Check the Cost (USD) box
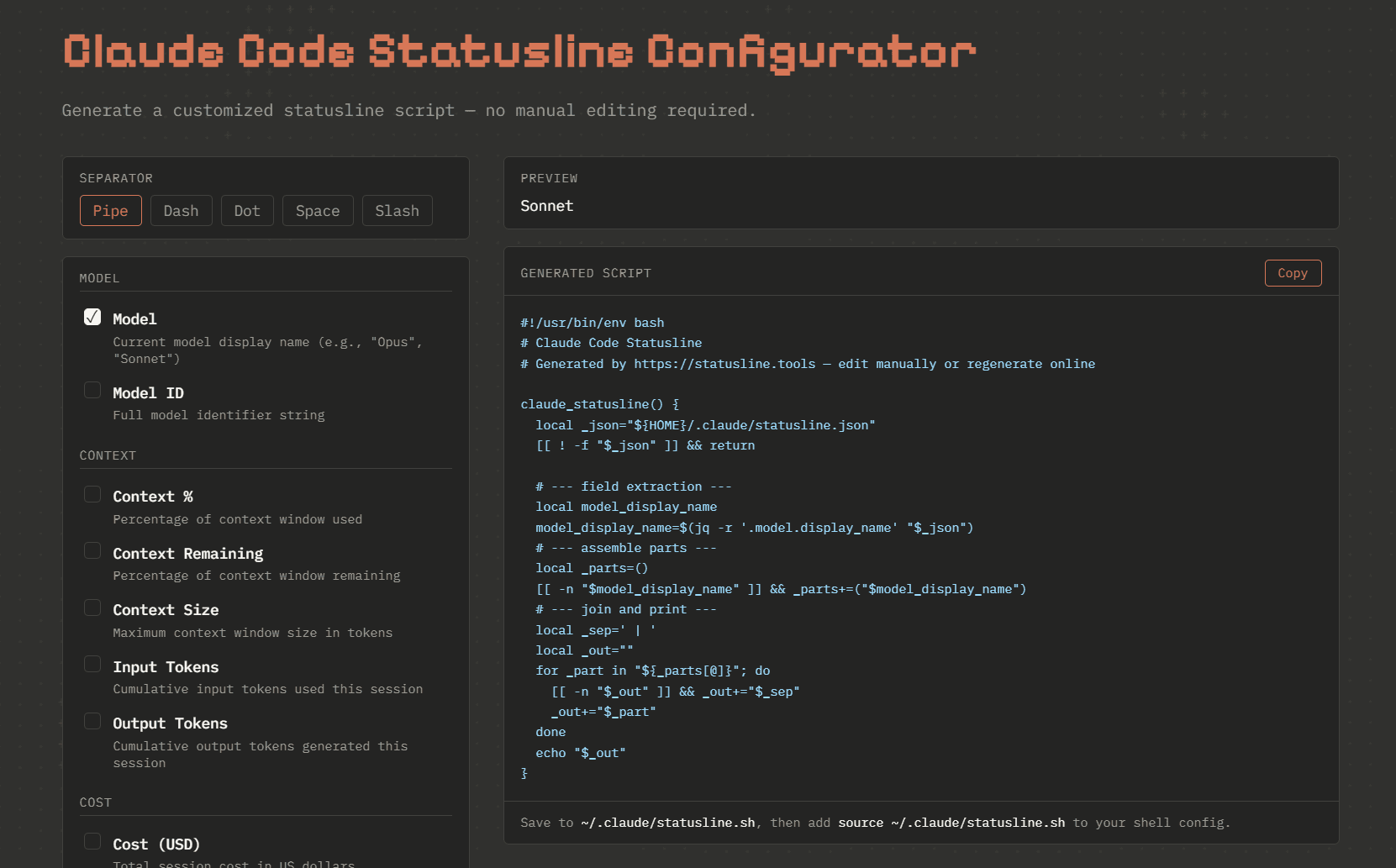 pyautogui.click(x=92, y=842)
